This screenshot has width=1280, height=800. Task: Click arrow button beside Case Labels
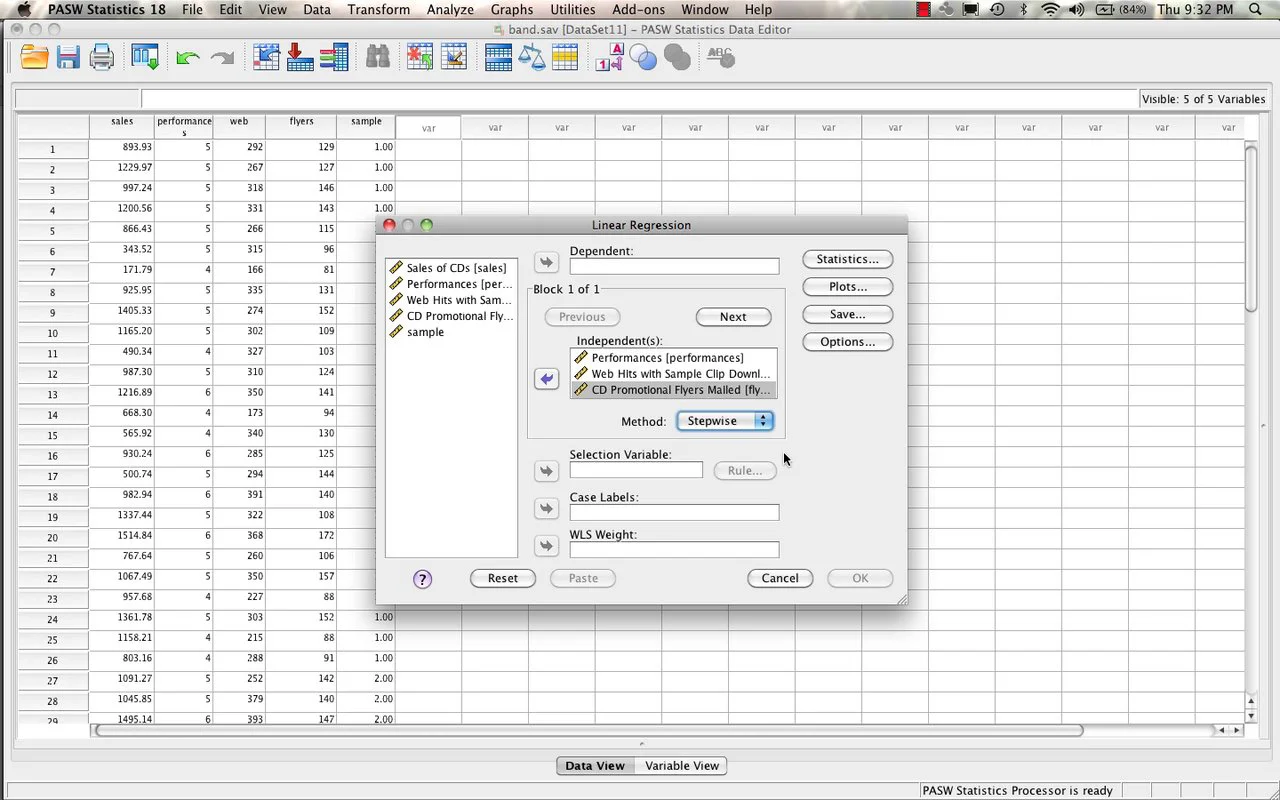546,509
